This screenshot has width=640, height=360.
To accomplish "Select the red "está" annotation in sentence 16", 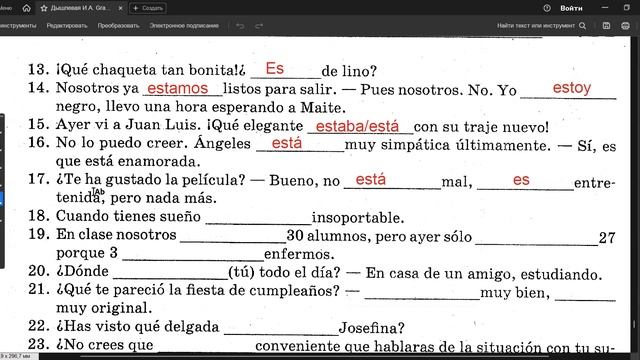I will click(287, 143).
